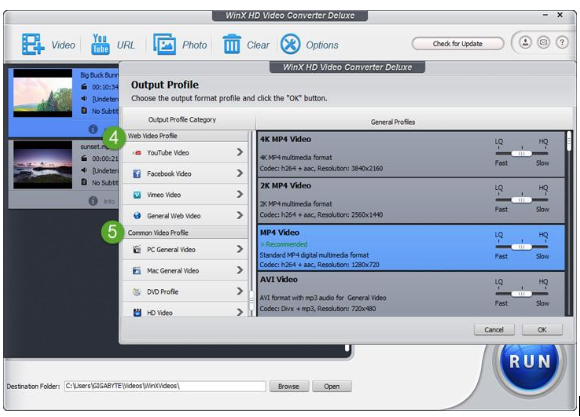Click the Cancel button
This screenshot has height=417, width=580.
pyautogui.click(x=494, y=329)
